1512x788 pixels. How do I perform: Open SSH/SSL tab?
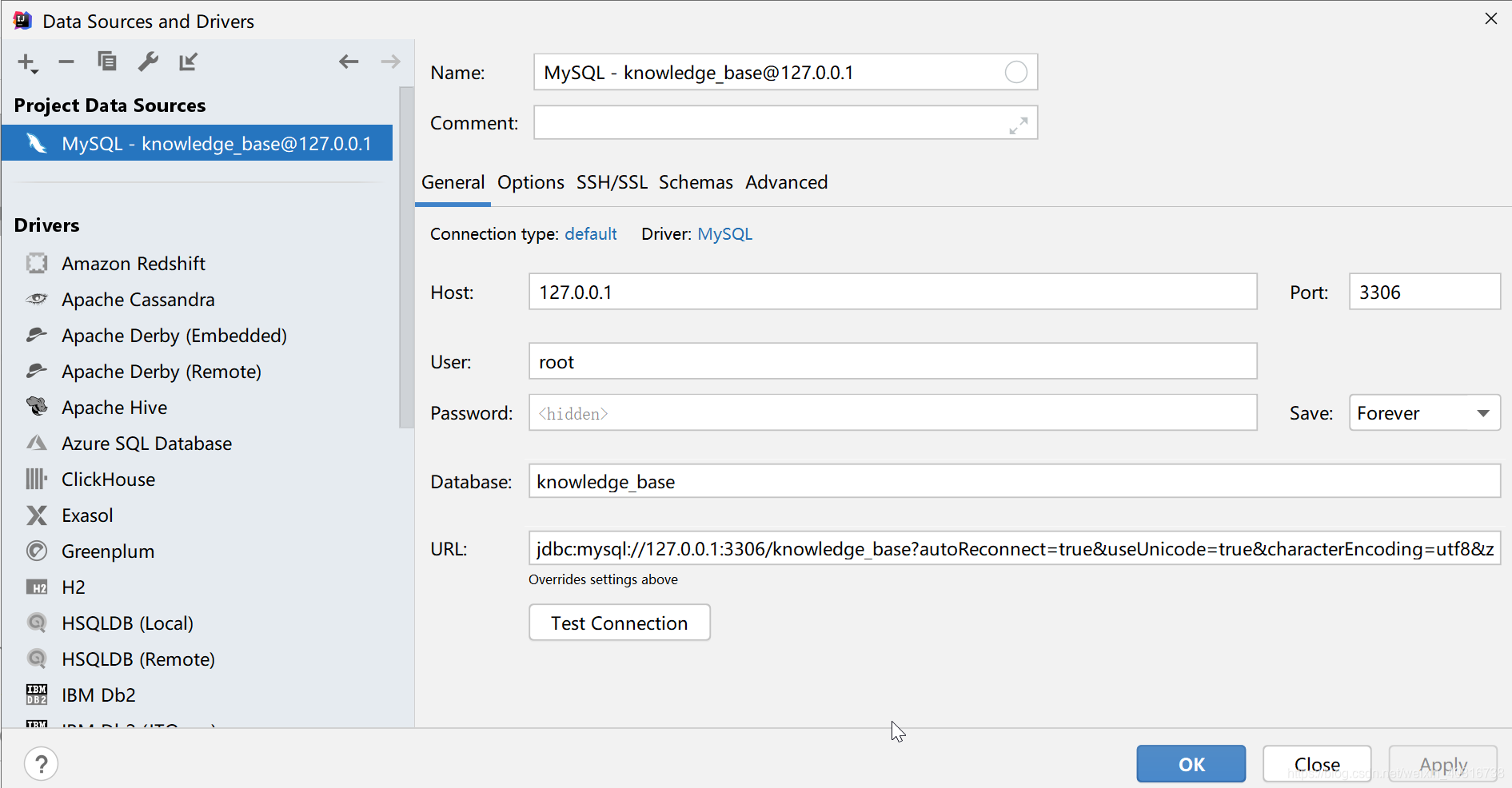[612, 182]
